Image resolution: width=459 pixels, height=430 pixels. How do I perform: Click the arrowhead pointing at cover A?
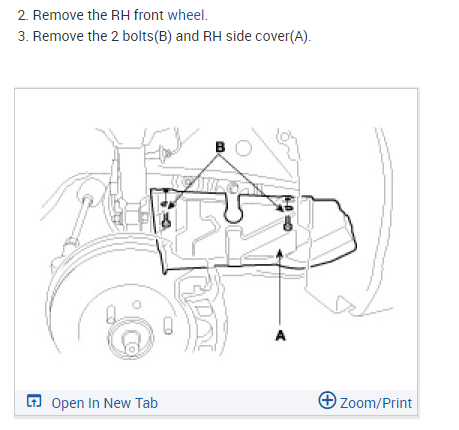pyautogui.click(x=280, y=253)
